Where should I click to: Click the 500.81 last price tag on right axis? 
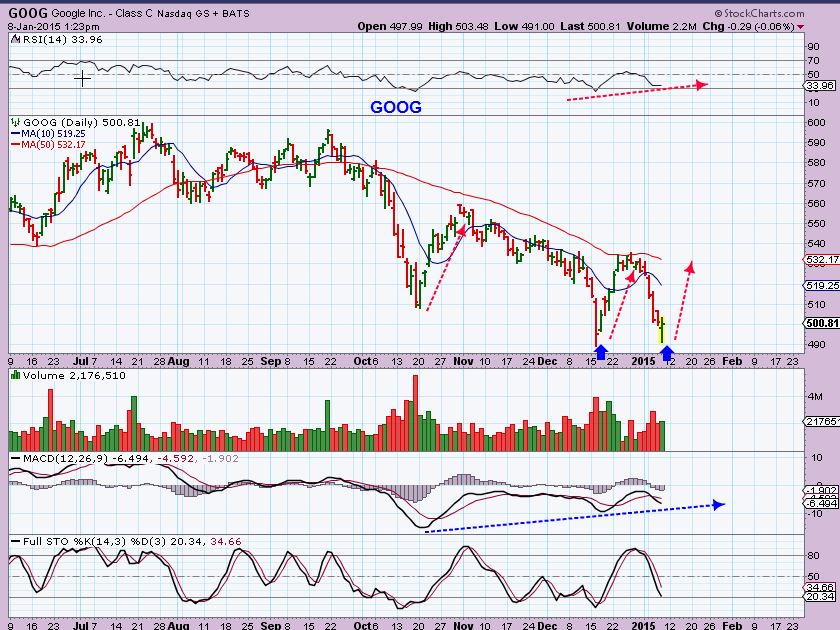[822, 323]
